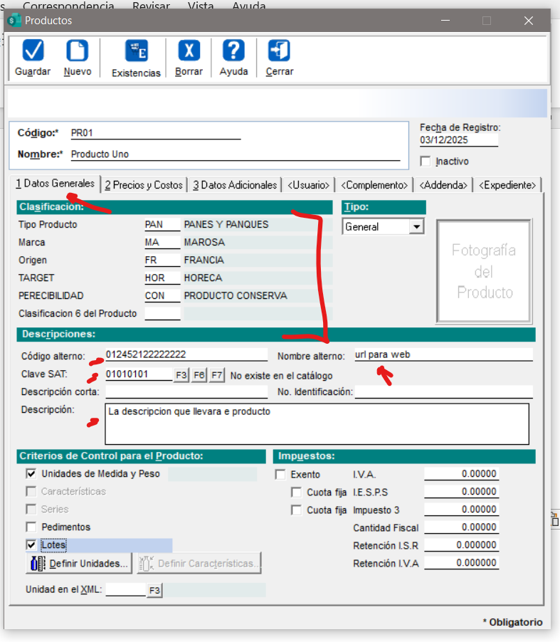Click the Cerrar exit icon
Screen dimensions: 560x642
coord(279,50)
